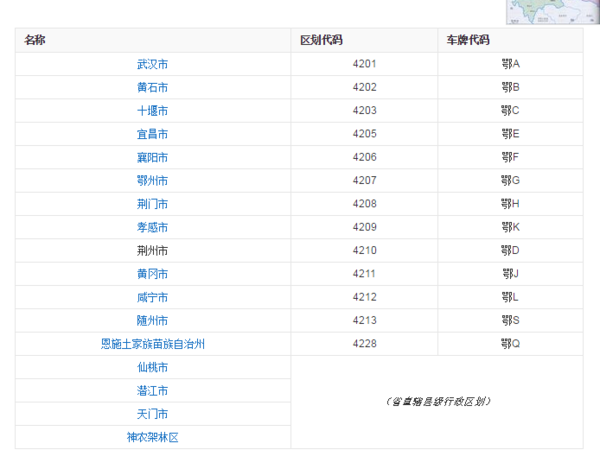600x469 pixels.
Task: Select the 宜昌市 link
Action: (152, 134)
